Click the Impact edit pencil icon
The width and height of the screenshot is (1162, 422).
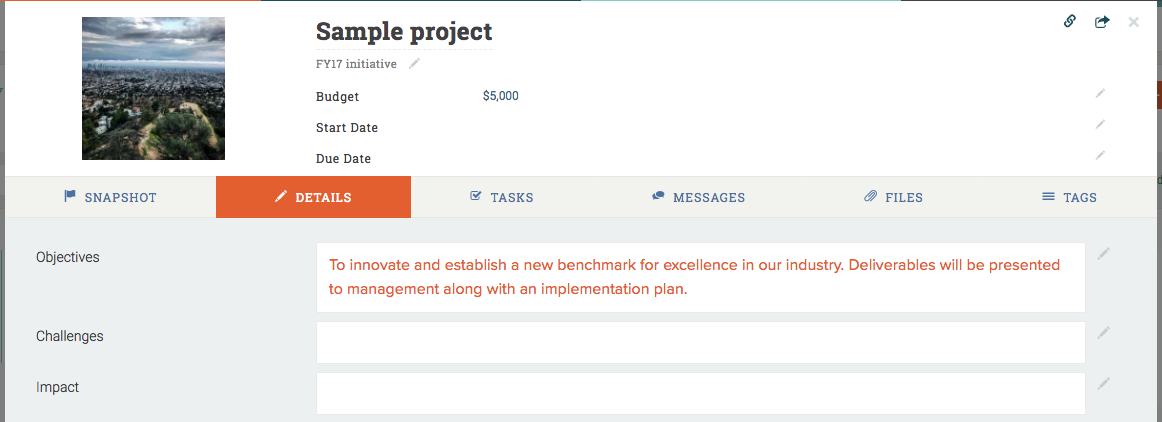coord(1103,384)
